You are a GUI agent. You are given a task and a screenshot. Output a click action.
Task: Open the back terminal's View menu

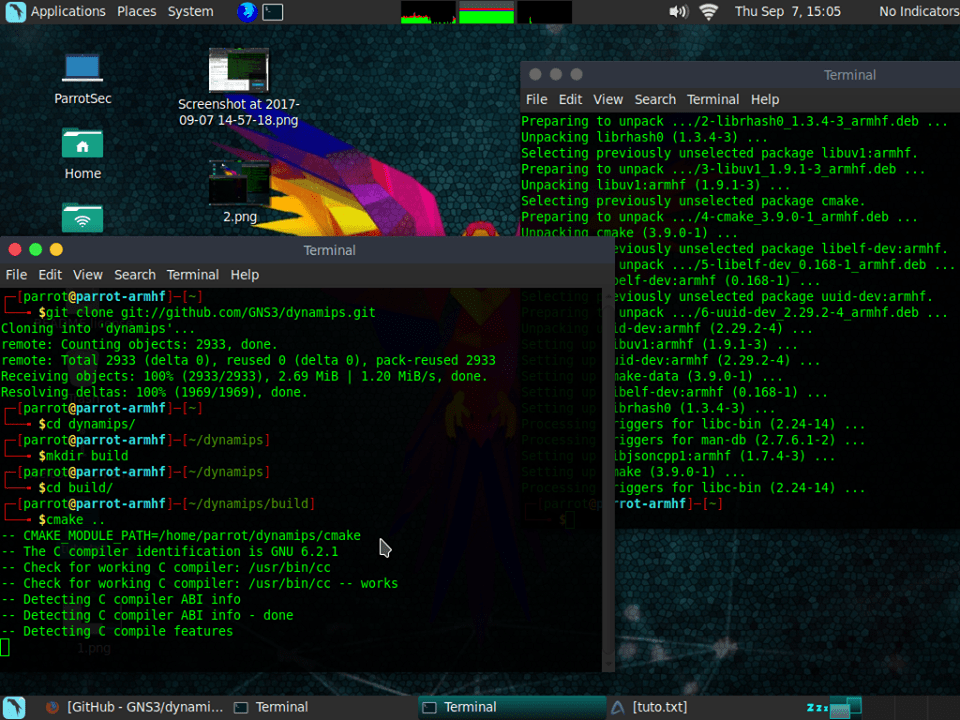(x=608, y=99)
